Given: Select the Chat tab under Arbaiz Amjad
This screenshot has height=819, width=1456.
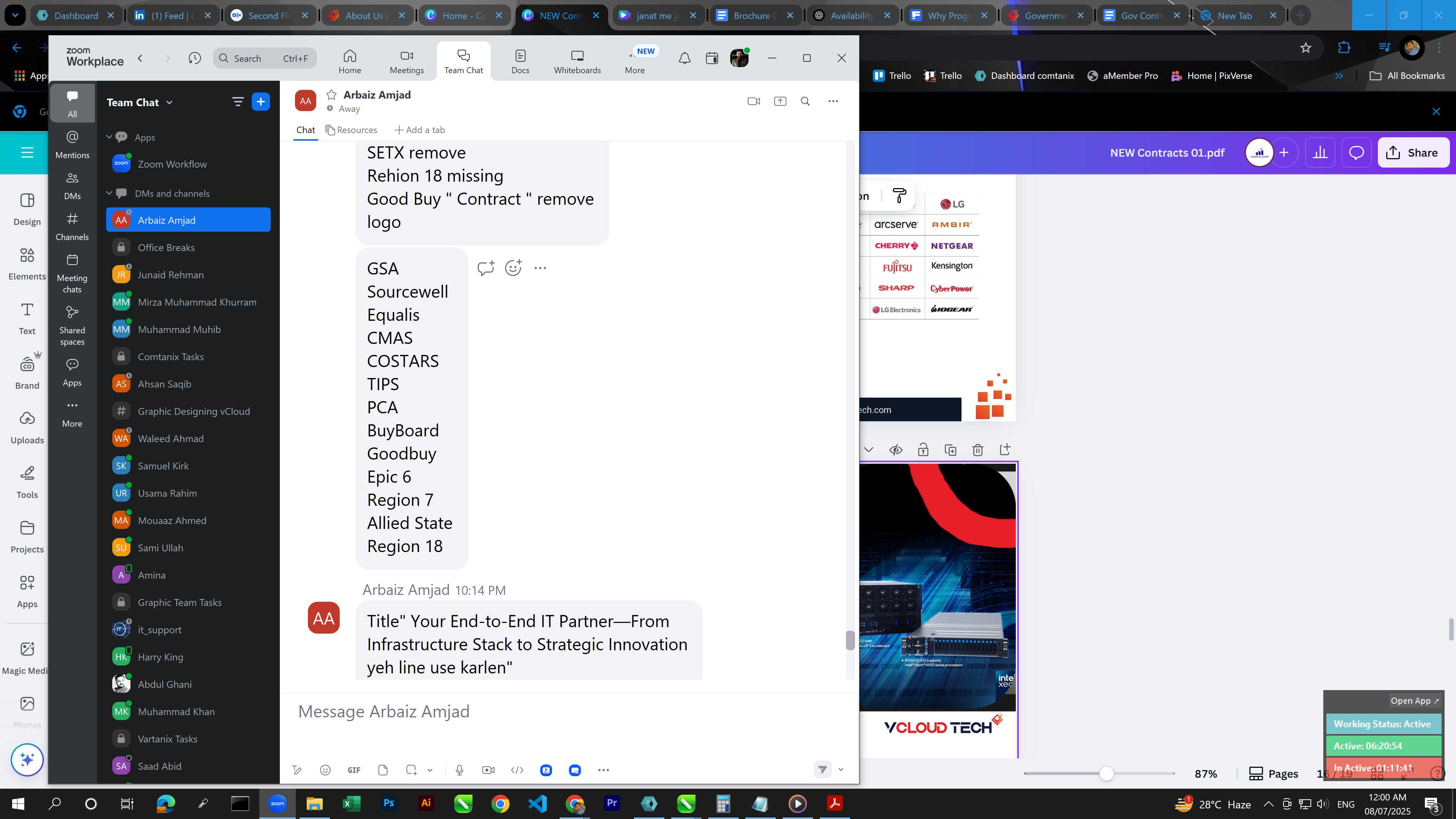Looking at the screenshot, I should (x=305, y=130).
